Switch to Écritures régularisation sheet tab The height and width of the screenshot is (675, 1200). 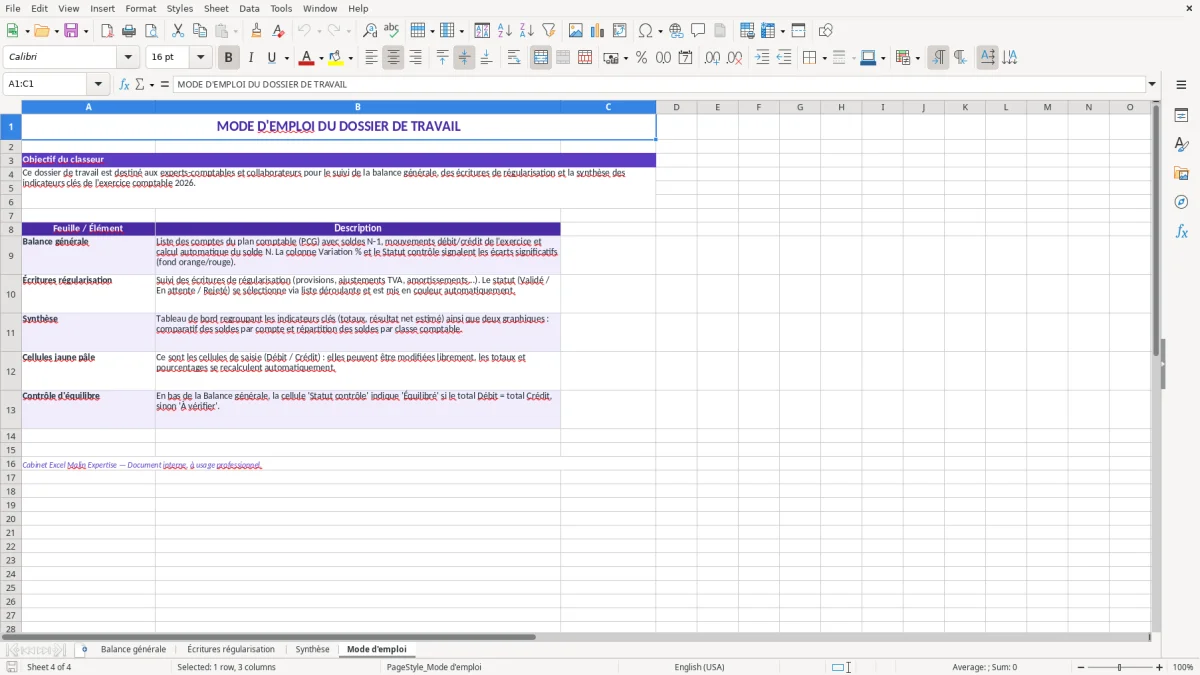point(231,649)
